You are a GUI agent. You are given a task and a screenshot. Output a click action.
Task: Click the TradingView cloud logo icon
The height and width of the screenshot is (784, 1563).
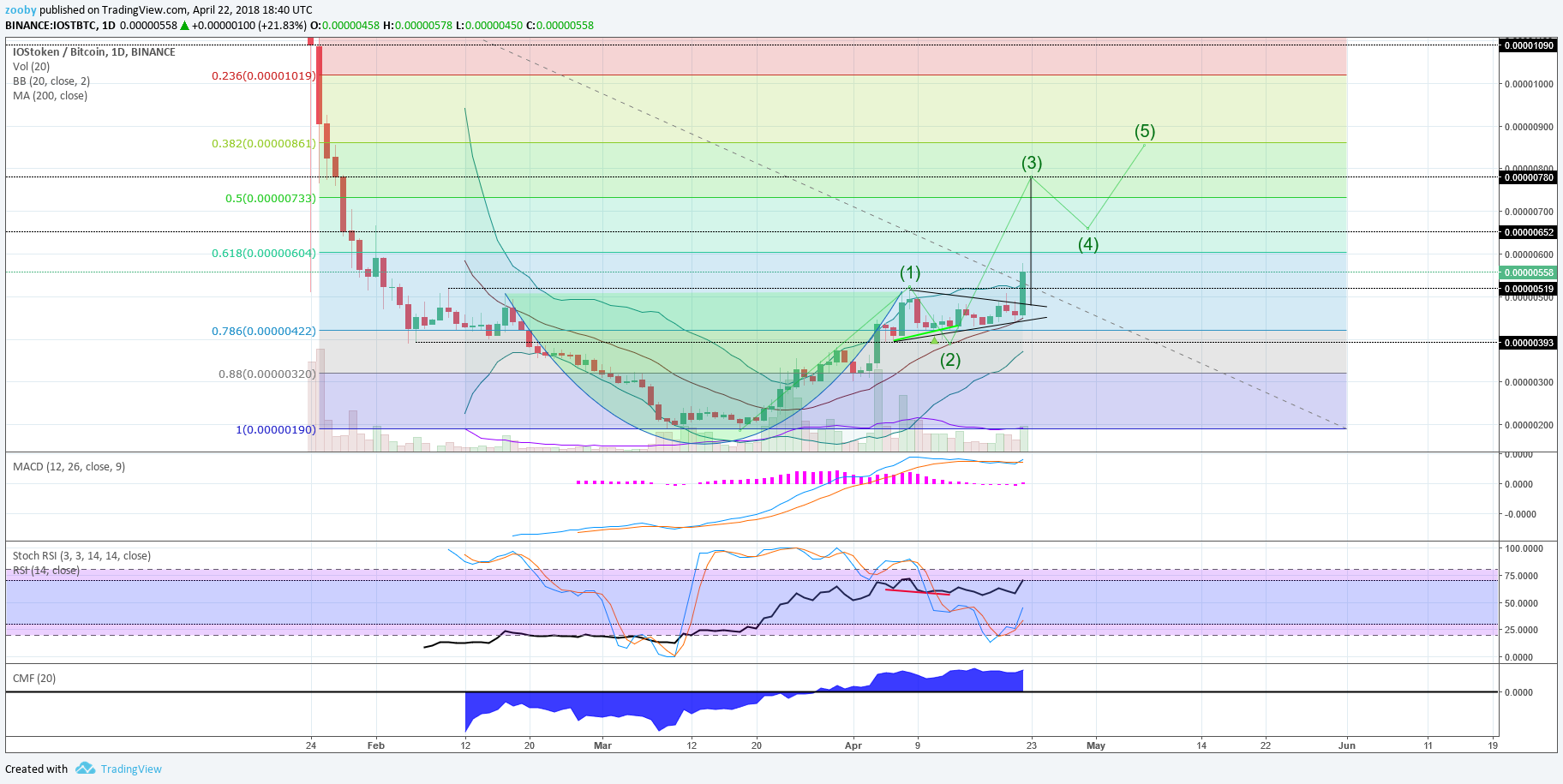pyautogui.click(x=85, y=768)
